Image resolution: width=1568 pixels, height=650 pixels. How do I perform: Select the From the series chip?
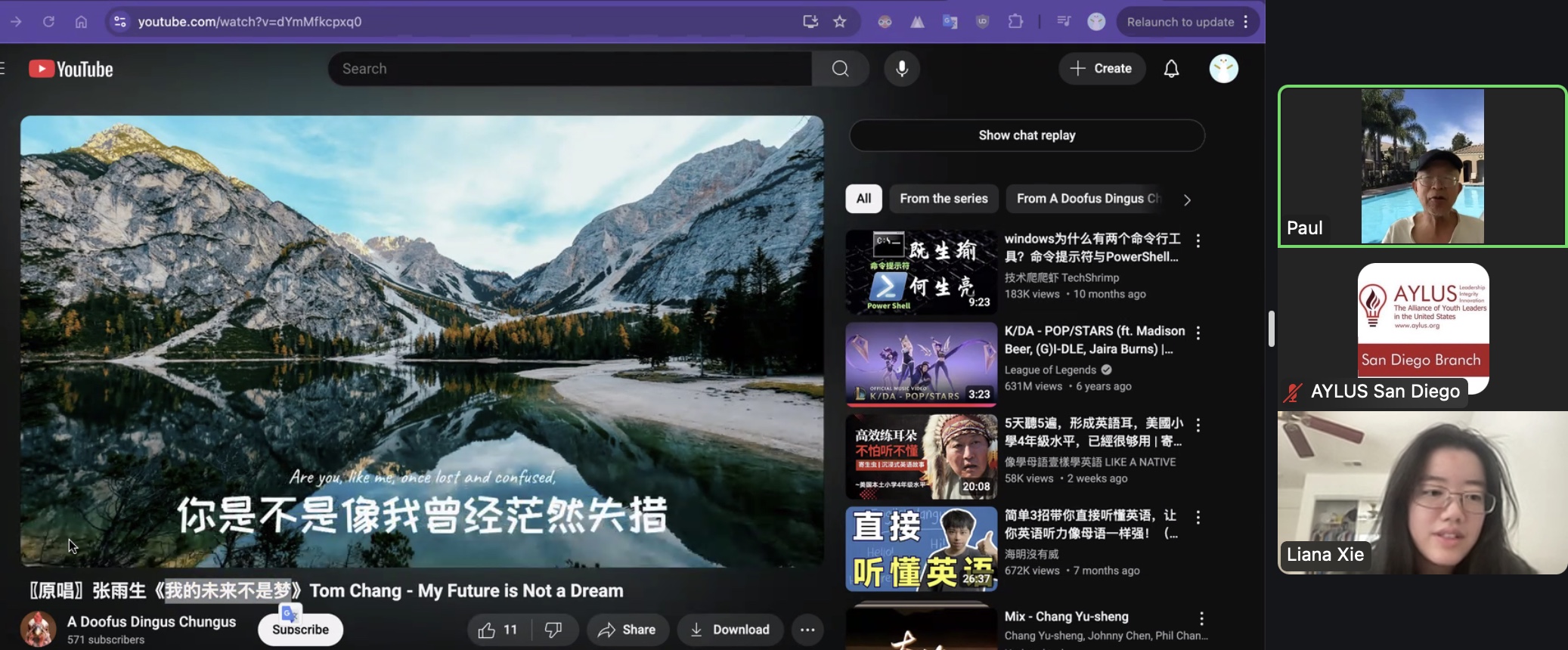[x=944, y=199]
